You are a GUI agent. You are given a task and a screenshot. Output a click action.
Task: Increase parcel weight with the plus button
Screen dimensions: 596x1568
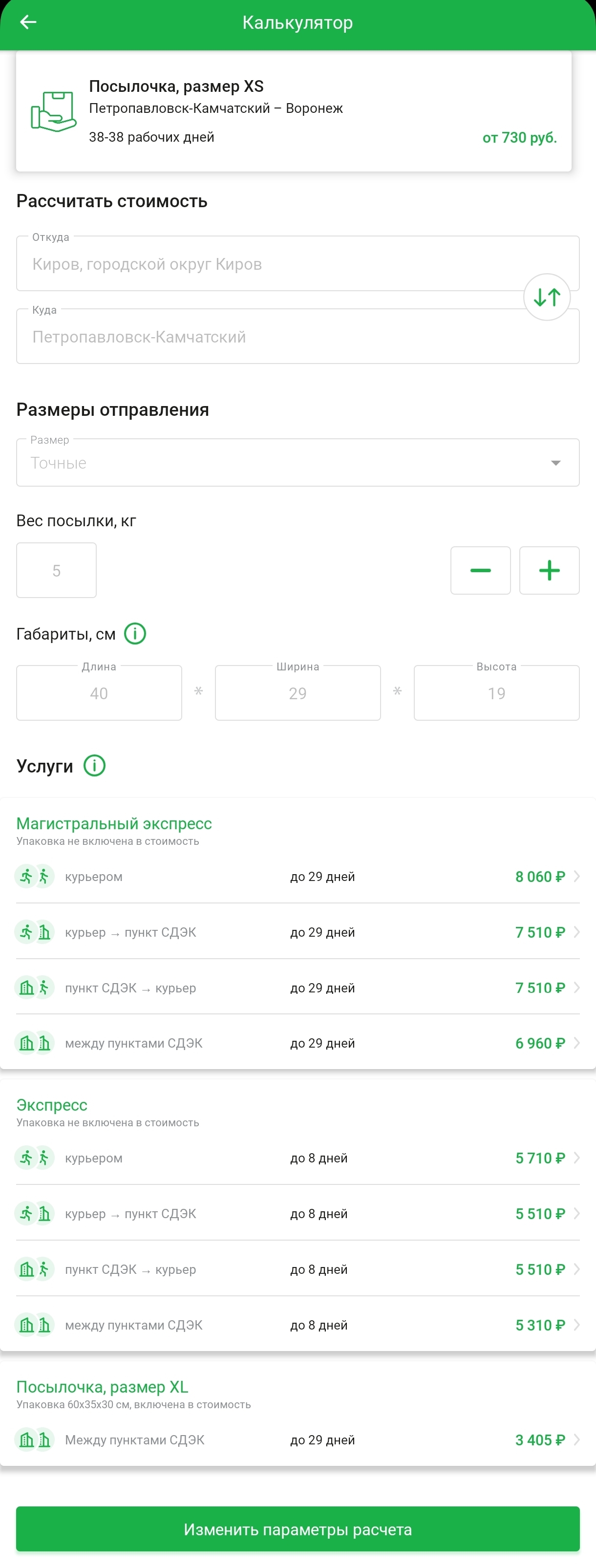(x=549, y=570)
